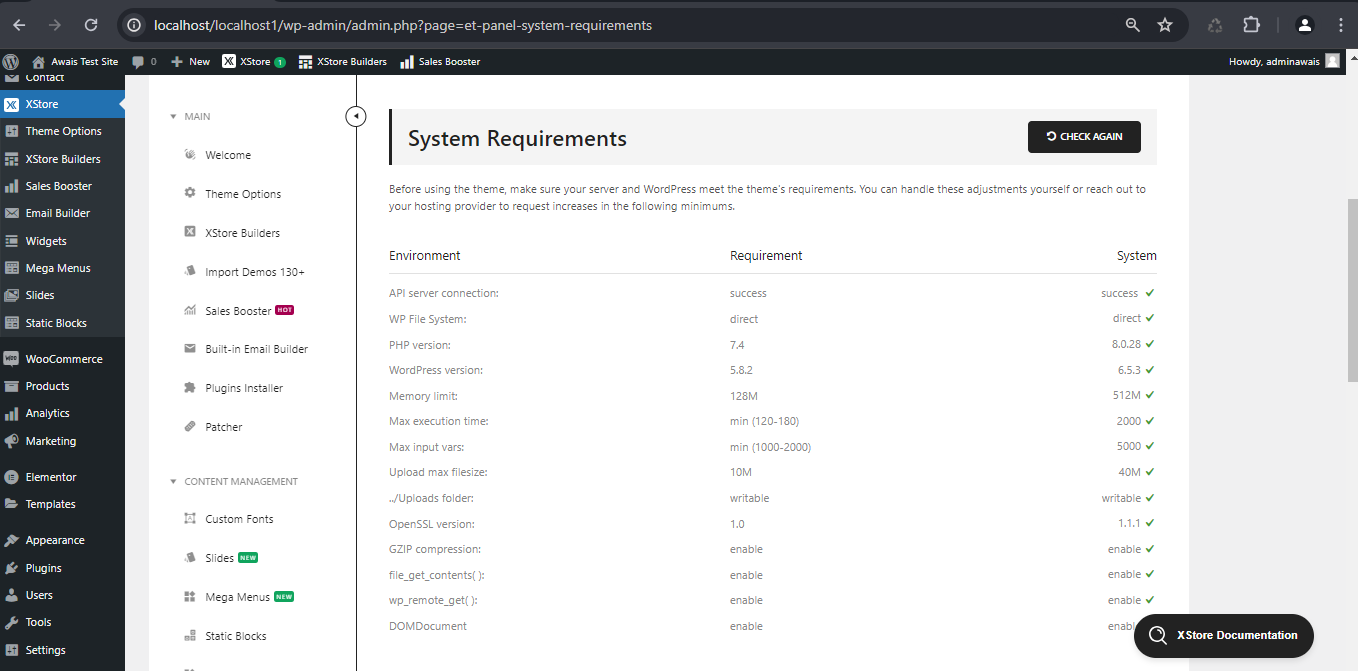The width and height of the screenshot is (1358, 671).
Task: Click the CHECK AGAIN button
Action: (x=1084, y=137)
